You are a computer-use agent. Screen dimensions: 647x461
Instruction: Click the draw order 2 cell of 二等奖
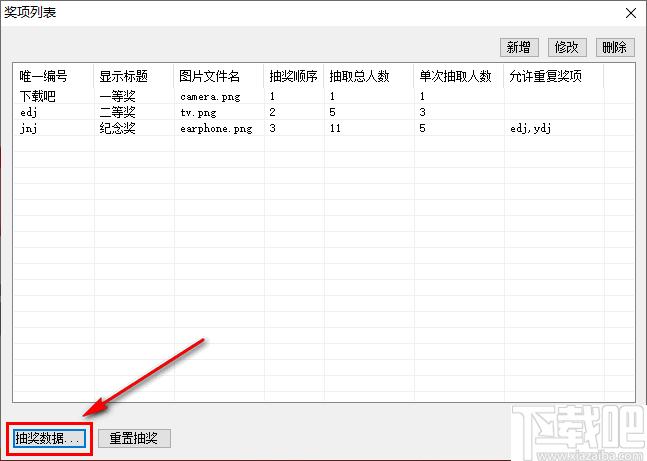272,112
